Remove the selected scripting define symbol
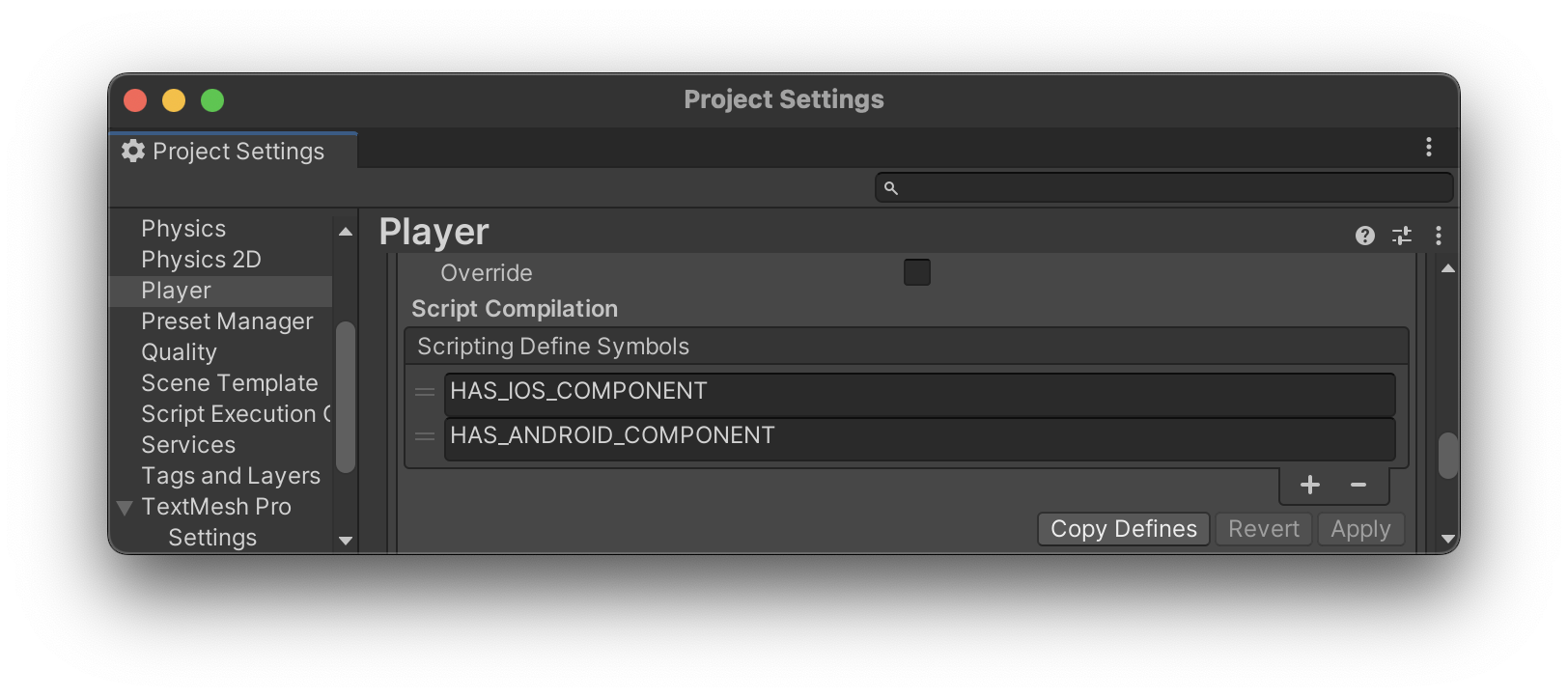 1358,485
